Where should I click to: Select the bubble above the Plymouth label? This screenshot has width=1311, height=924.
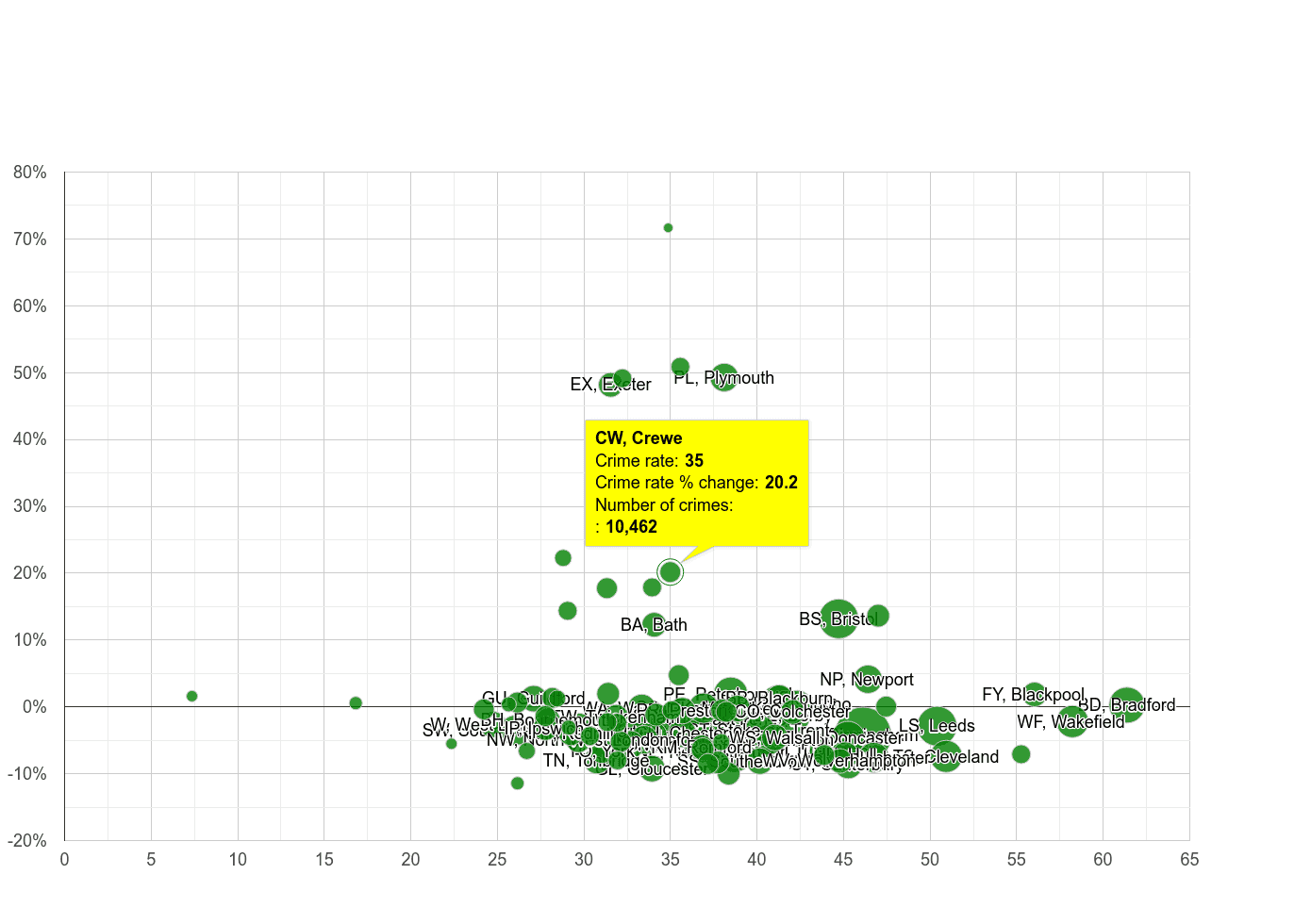pyautogui.click(x=680, y=367)
